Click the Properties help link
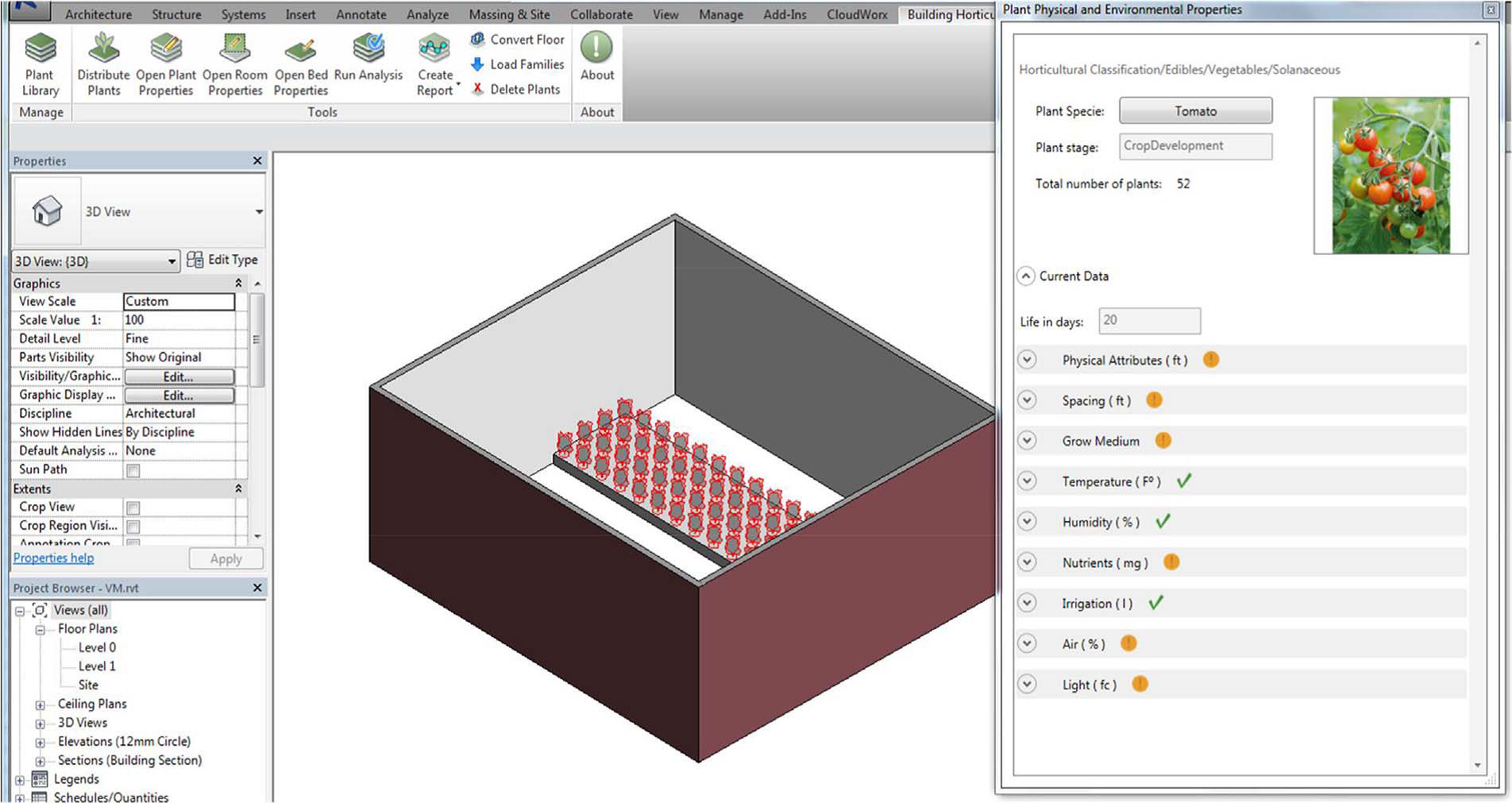 click(x=52, y=558)
